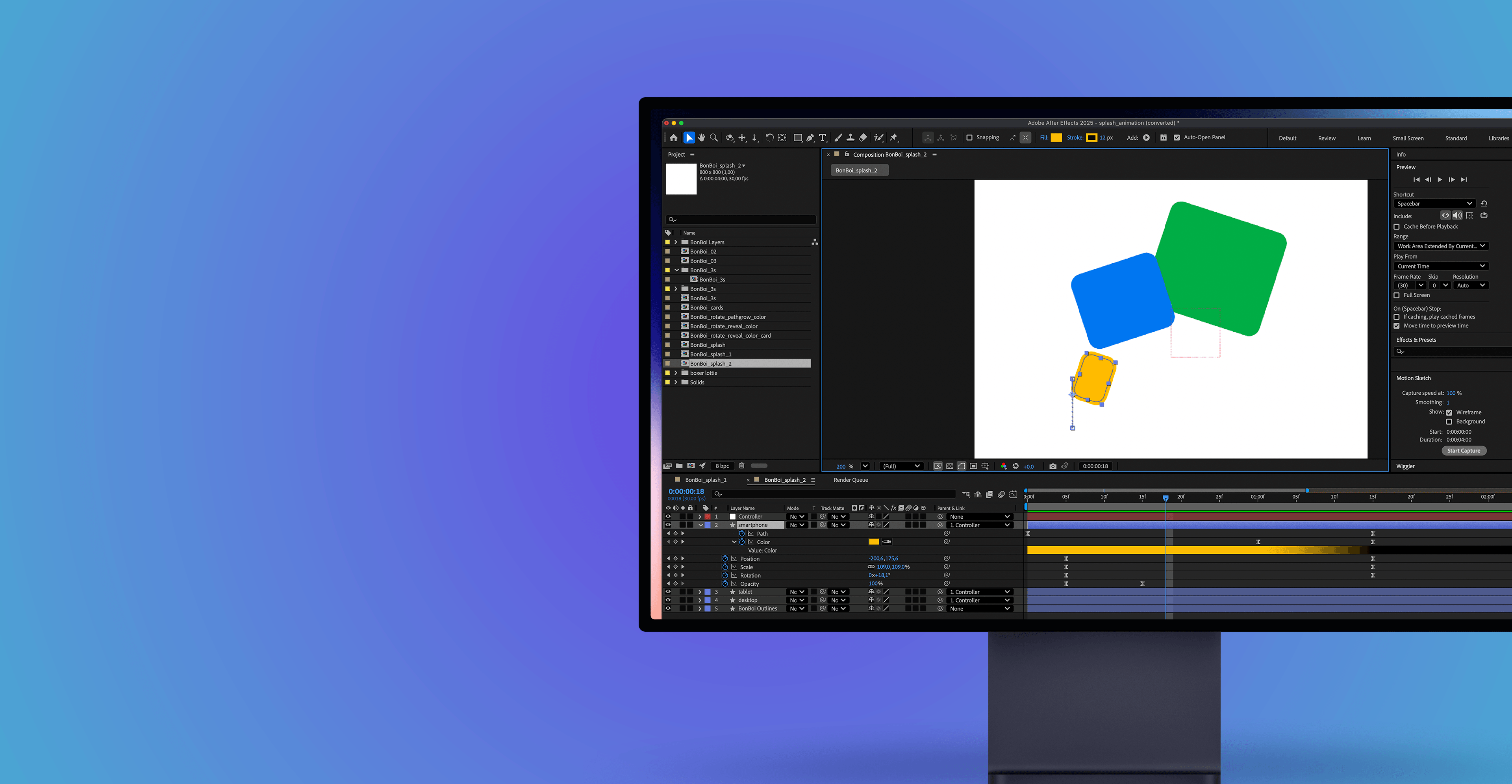Select the Pen tool

tap(810, 138)
